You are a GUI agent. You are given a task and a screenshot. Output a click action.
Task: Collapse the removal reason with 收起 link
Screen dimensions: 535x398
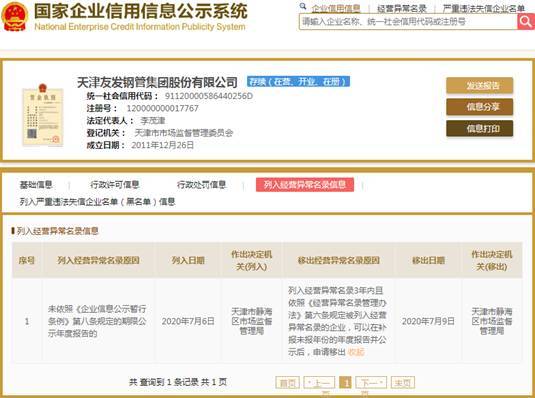click(356, 352)
